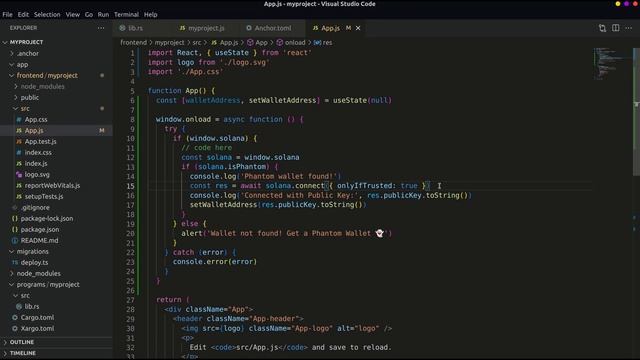Image resolution: width=640 pixels, height=360 pixels.
Task: Open index.css file
Action: pos(38,153)
